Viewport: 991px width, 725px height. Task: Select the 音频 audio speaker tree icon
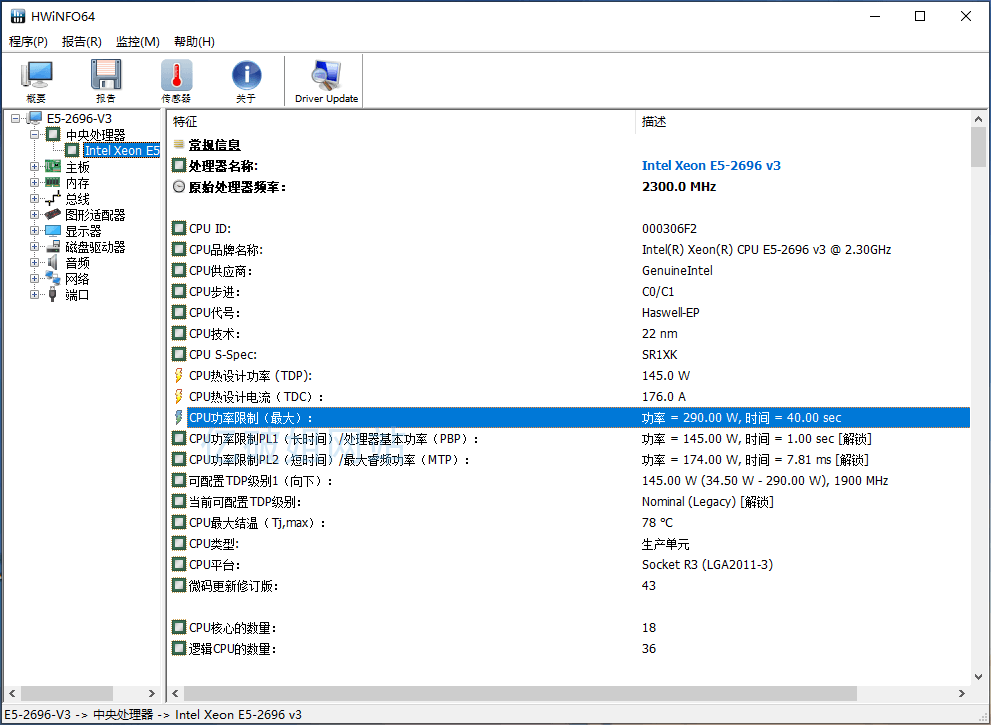[x=53, y=263]
